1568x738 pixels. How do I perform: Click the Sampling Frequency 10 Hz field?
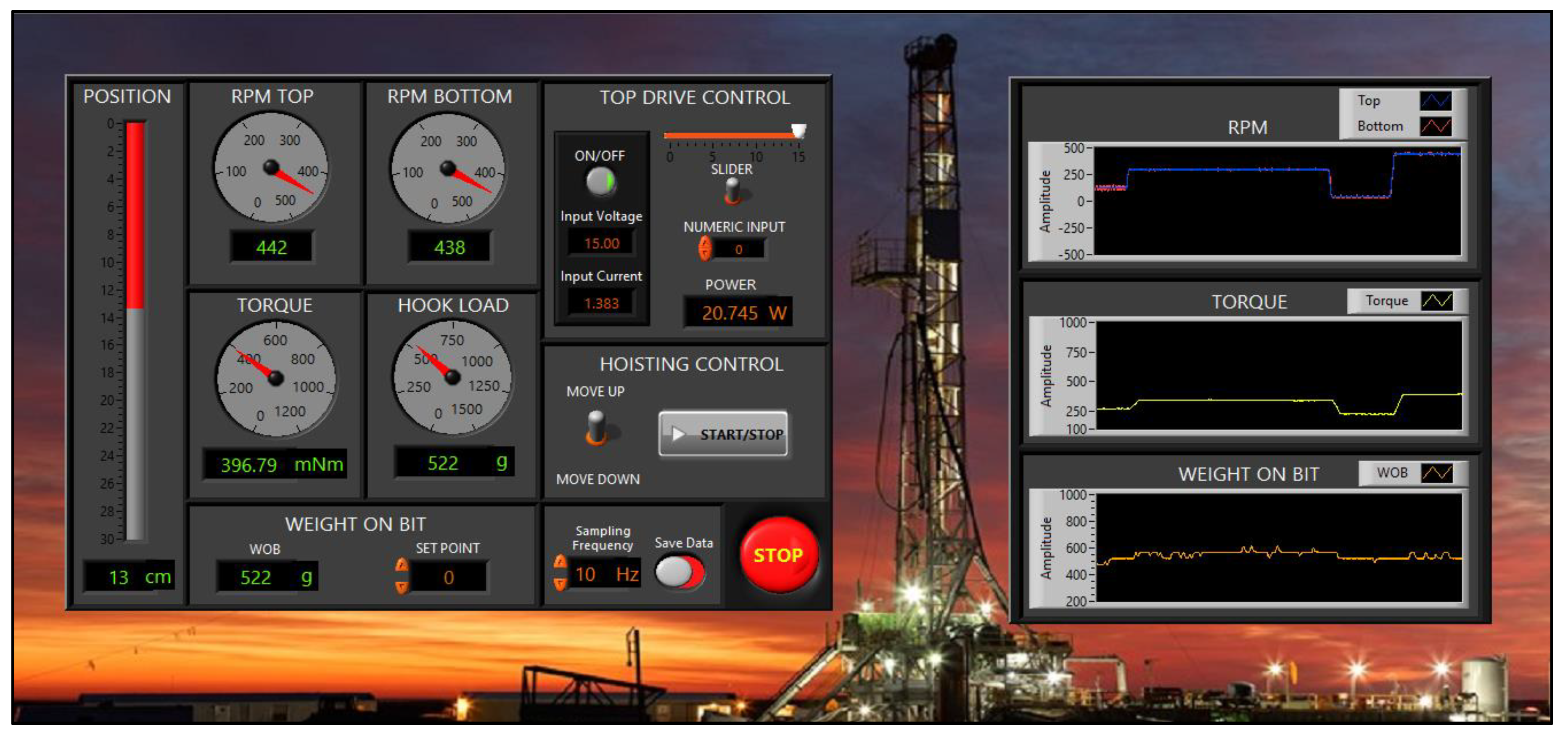pos(604,573)
